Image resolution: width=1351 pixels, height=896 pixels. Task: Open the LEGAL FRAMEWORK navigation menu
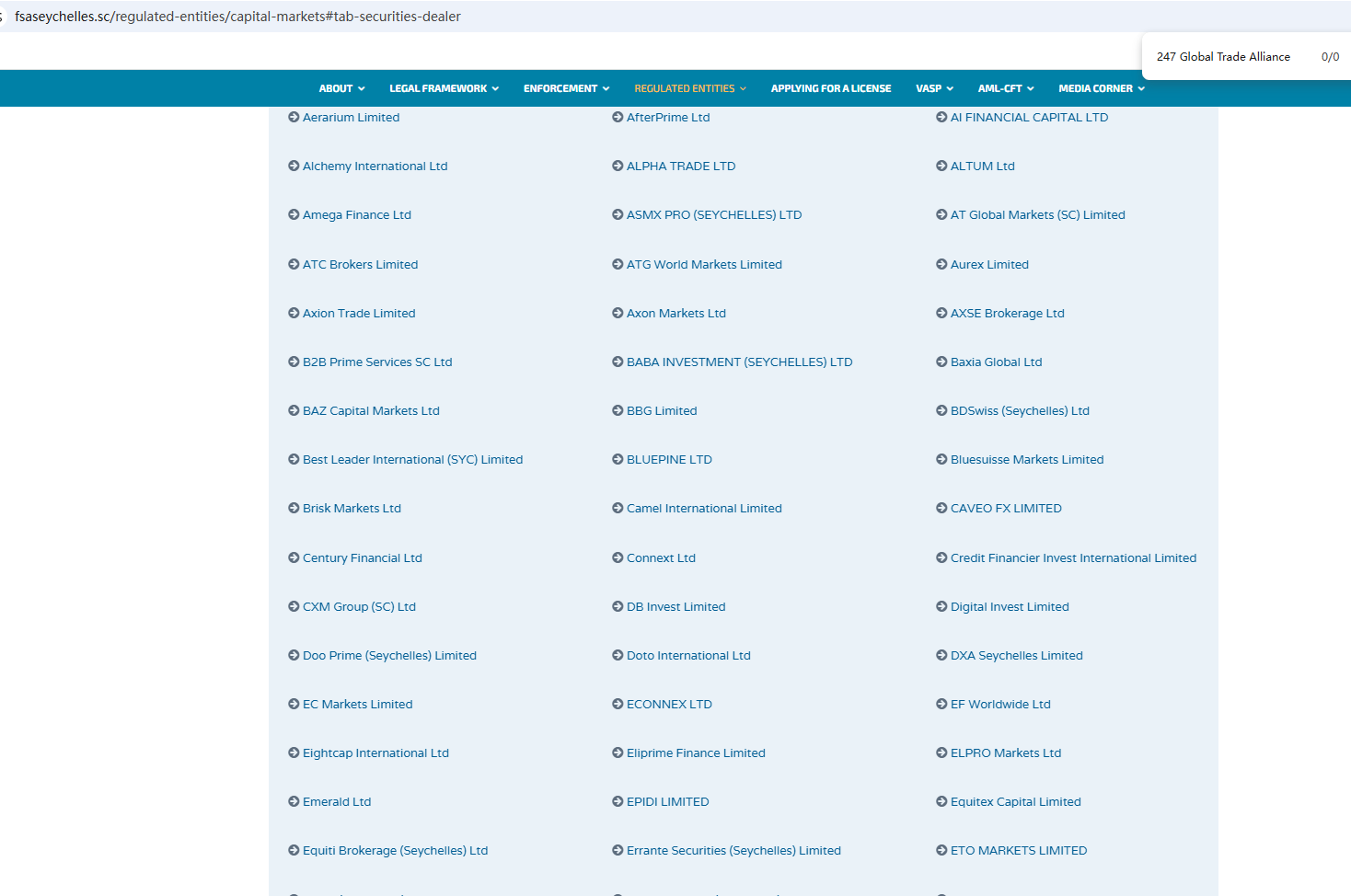[445, 88]
